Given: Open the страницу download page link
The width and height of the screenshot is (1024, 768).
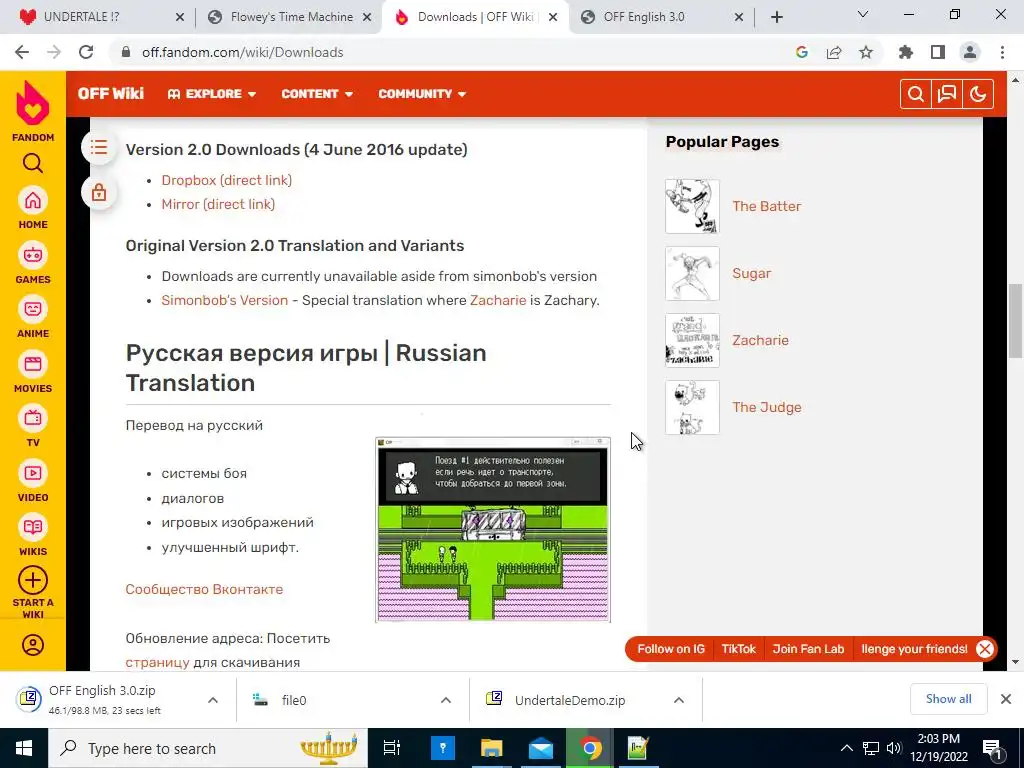Looking at the screenshot, I should click(157, 662).
